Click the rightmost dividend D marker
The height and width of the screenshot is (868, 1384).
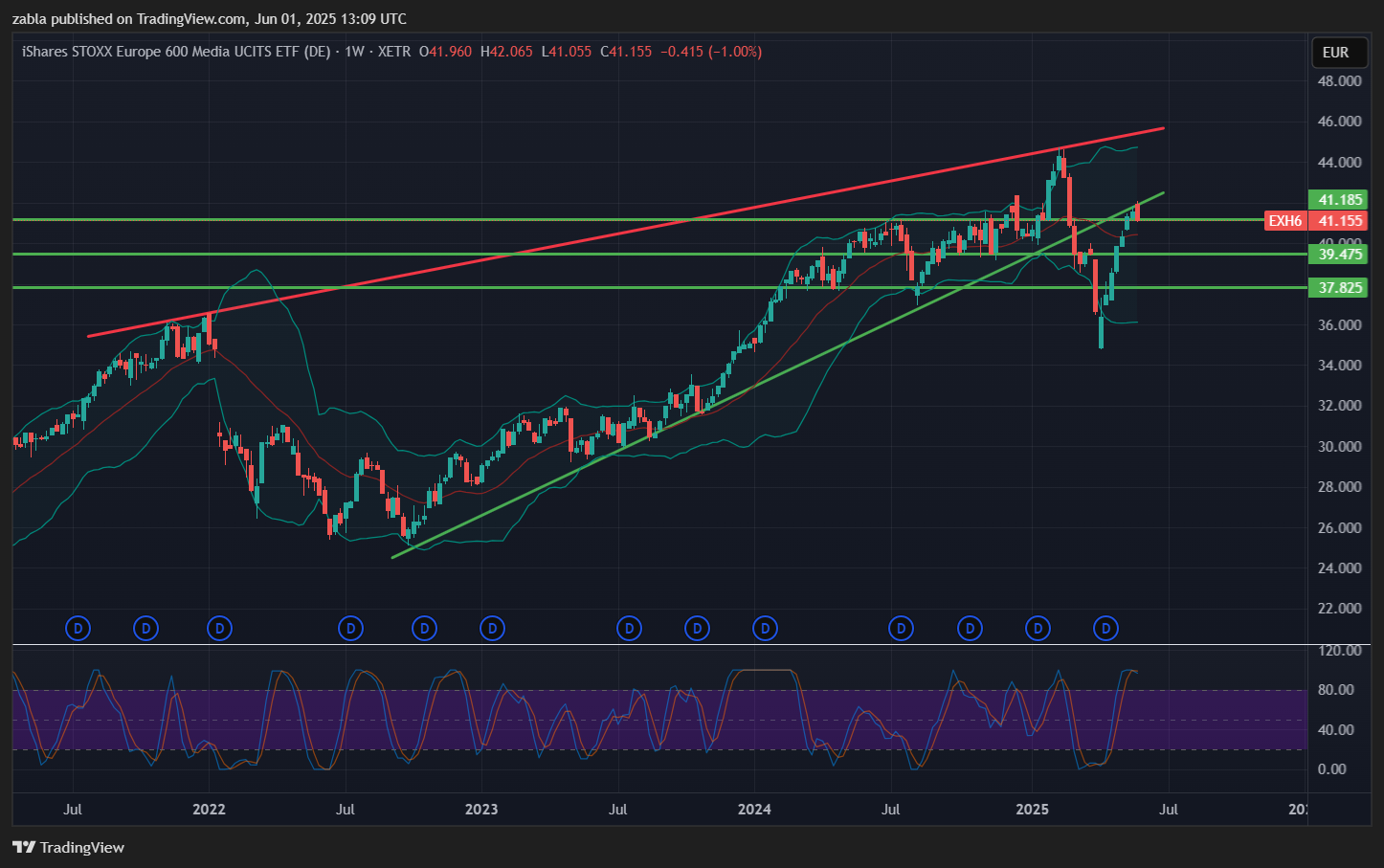click(x=1106, y=629)
